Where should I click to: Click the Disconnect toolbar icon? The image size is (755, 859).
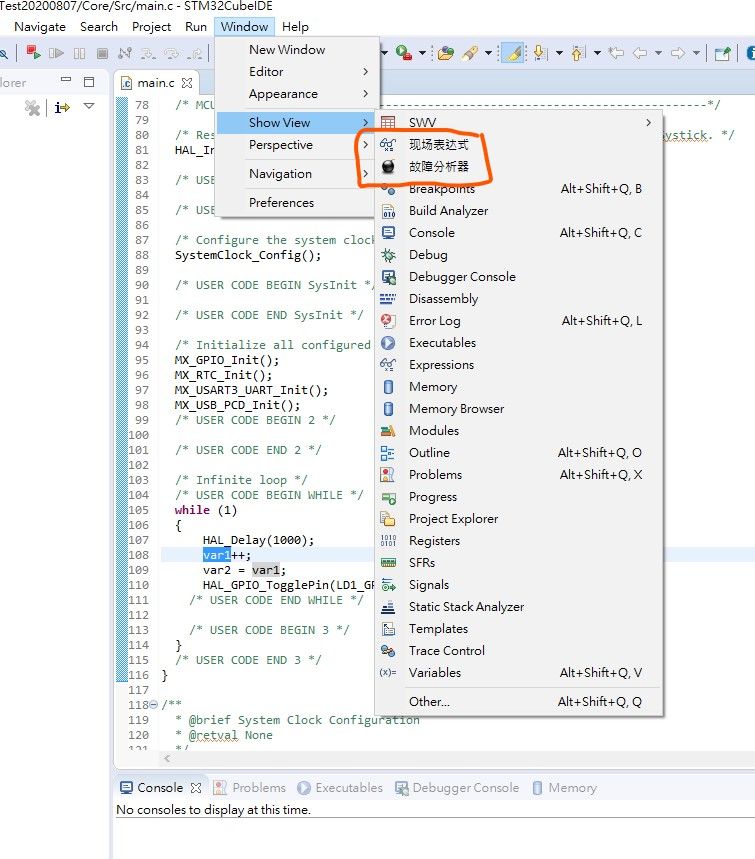(x=125, y=53)
